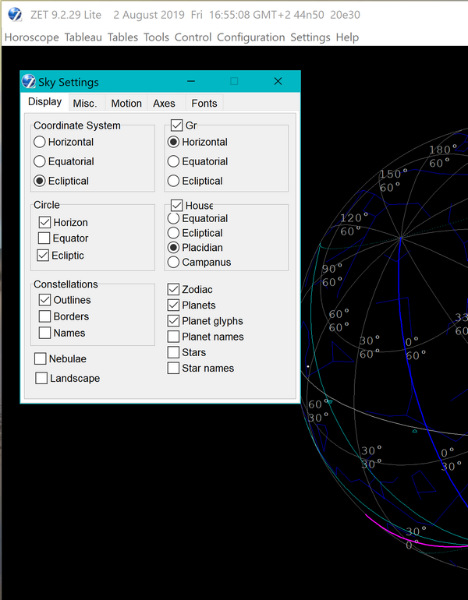The height and width of the screenshot is (600, 468).
Task: Switch to the Motion tab
Action: 126,103
